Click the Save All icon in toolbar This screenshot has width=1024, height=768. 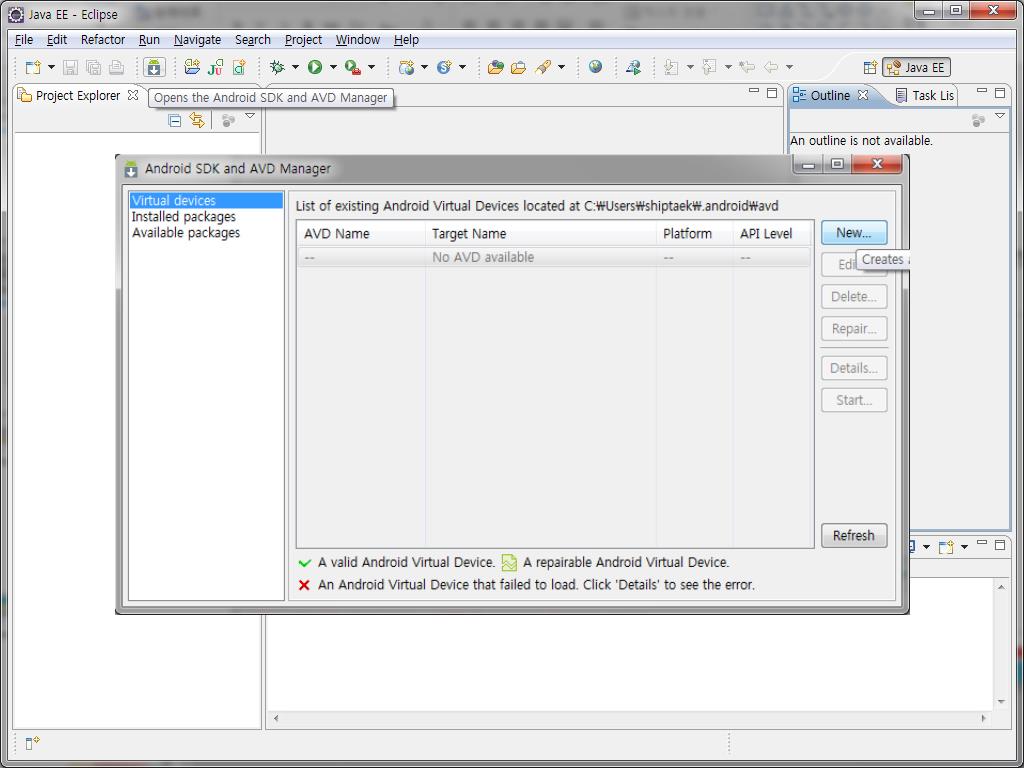[x=93, y=67]
